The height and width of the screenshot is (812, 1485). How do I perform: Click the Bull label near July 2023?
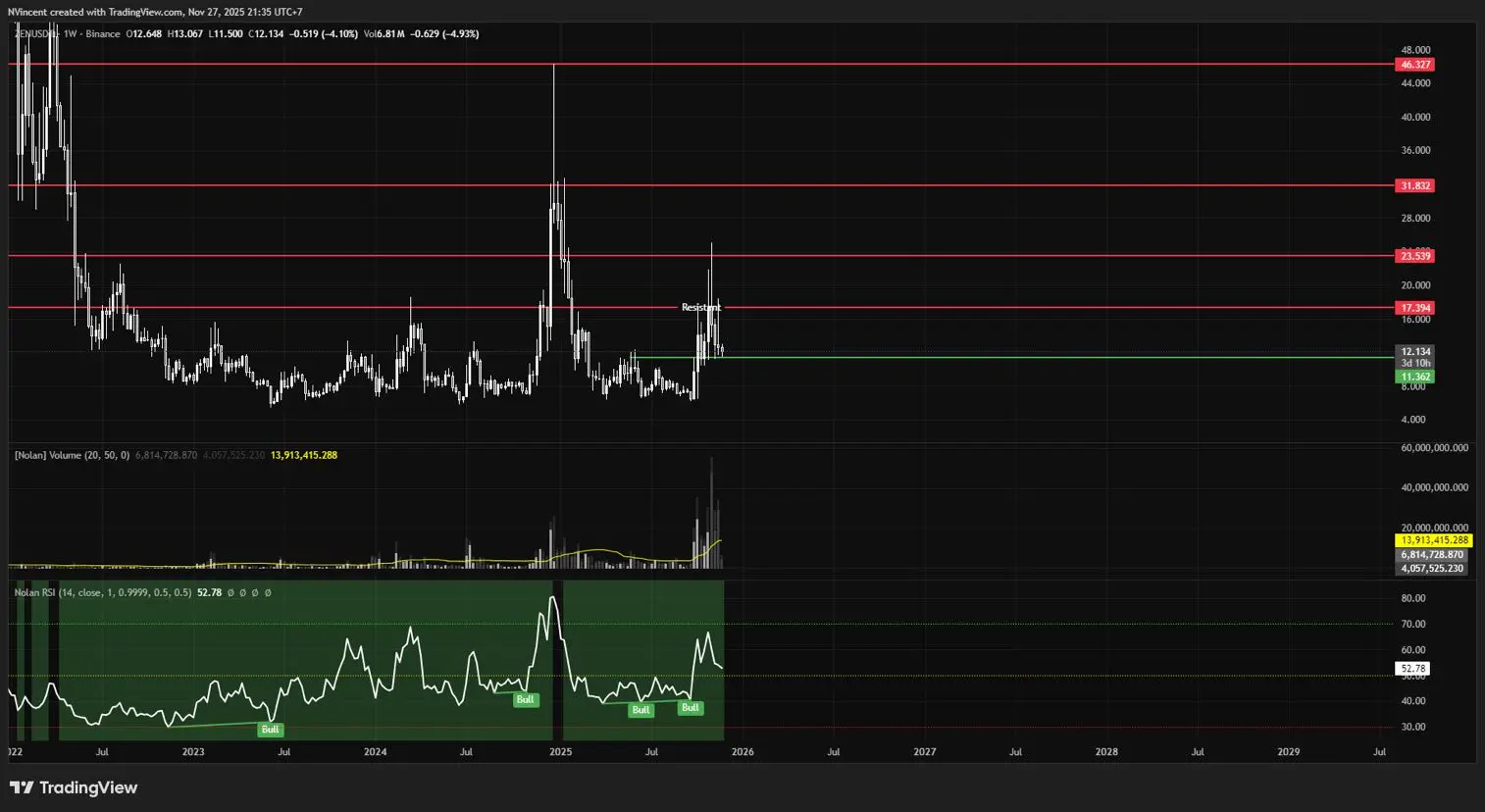coord(270,730)
